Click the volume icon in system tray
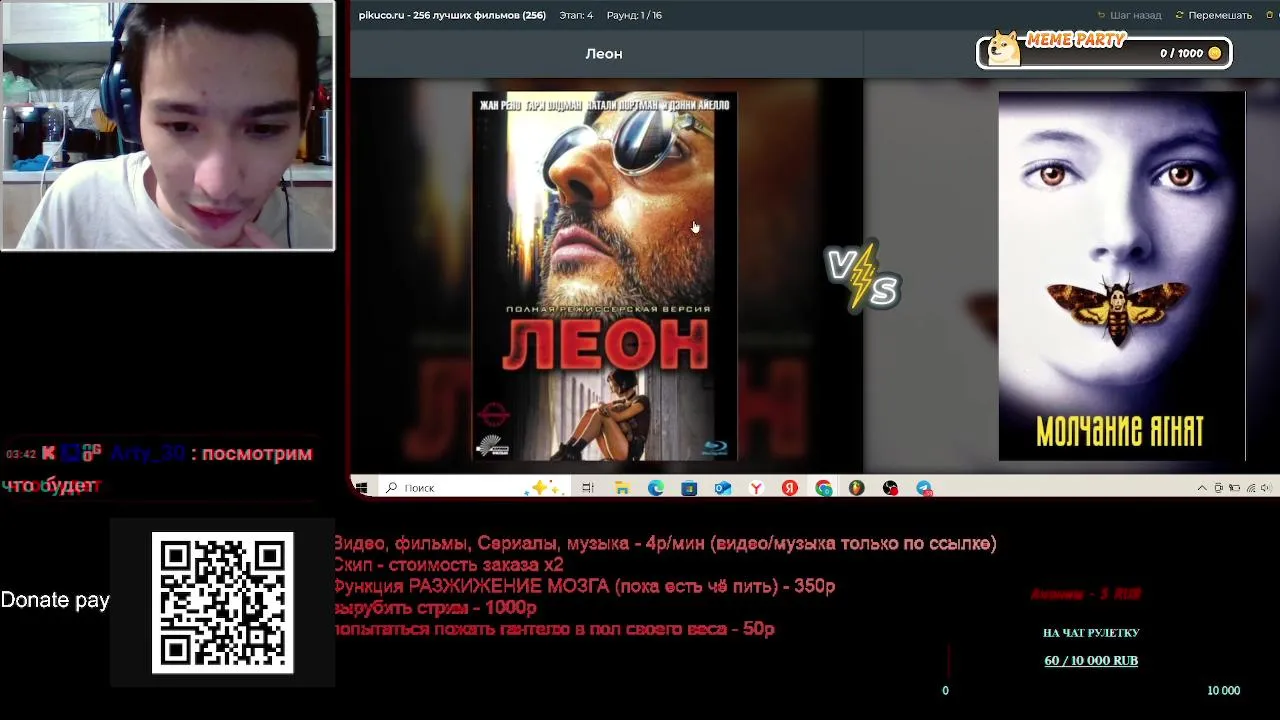Screen dimensions: 1280x720 (1266, 488)
